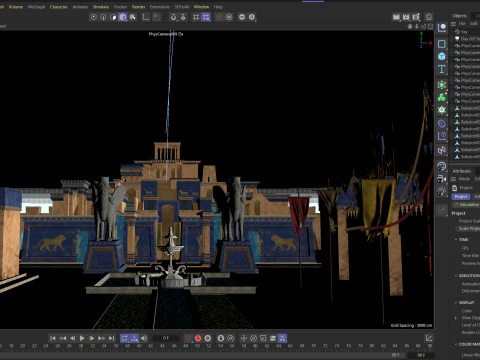The height and width of the screenshot is (360, 480).
Task: Collapse the COLOR MANAGEMENT section
Action: (456, 344)
